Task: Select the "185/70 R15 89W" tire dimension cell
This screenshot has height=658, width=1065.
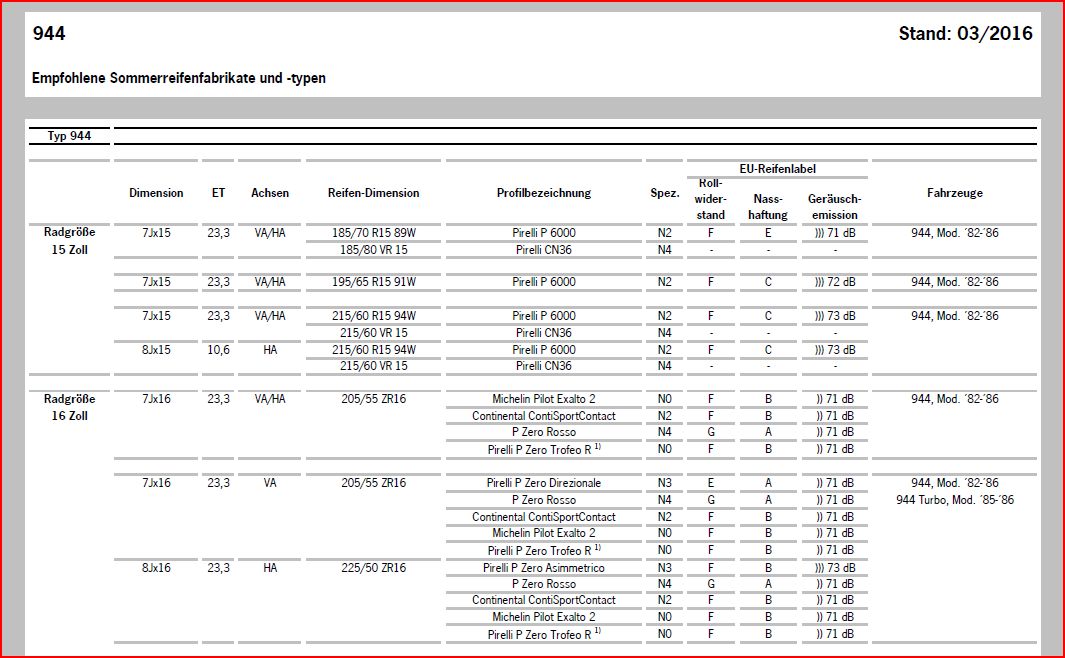Action: point(374,233)
